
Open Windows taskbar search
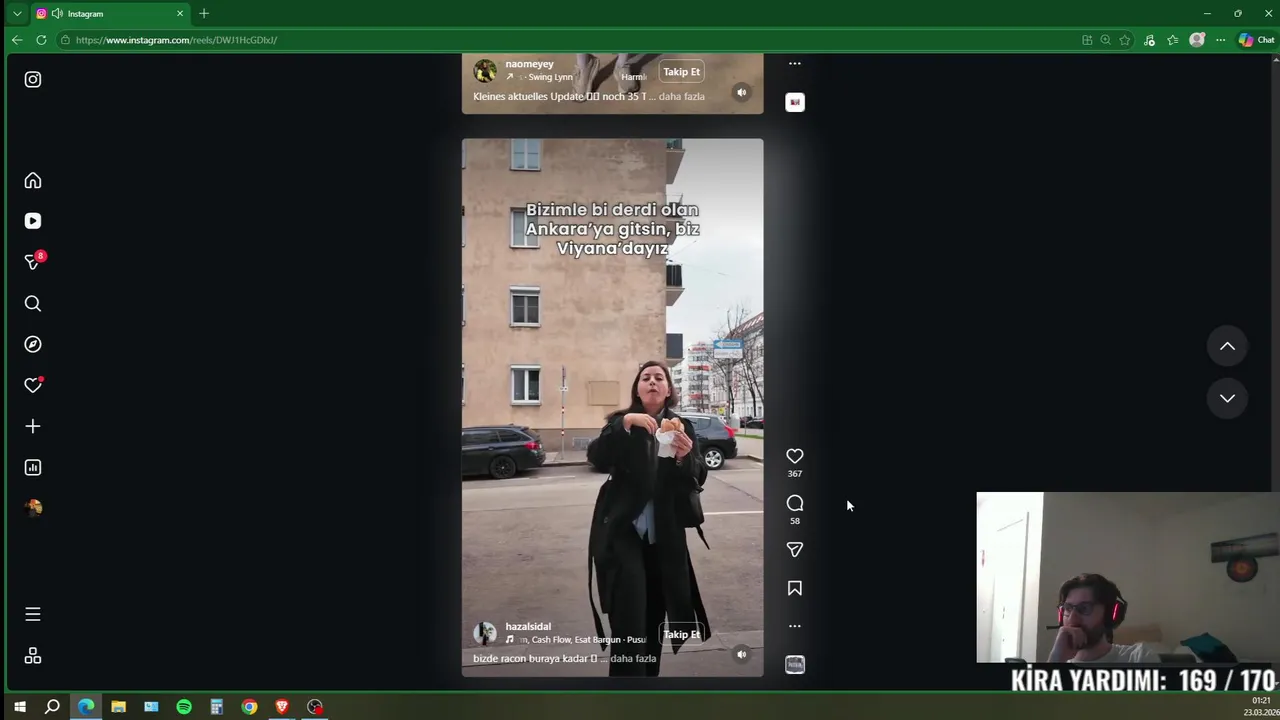(x=52, y=707)
